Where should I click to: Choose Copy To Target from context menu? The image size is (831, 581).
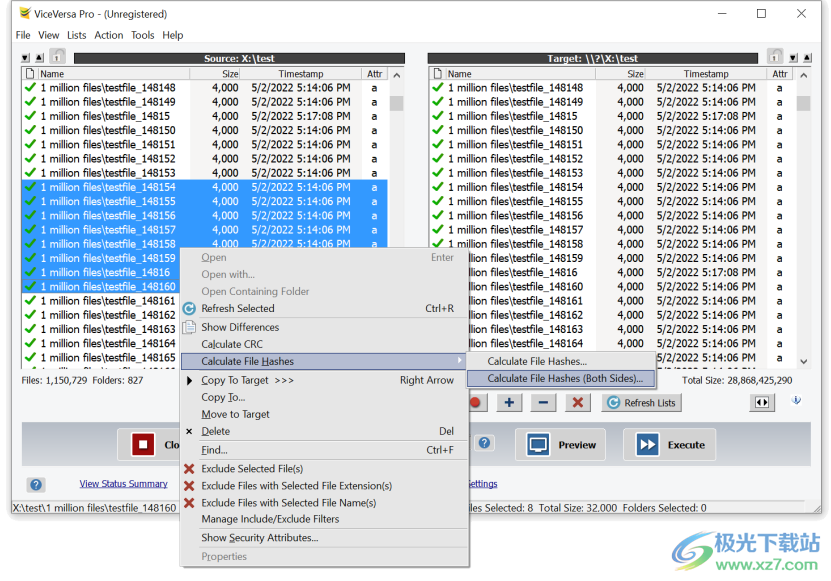[248, 380]
